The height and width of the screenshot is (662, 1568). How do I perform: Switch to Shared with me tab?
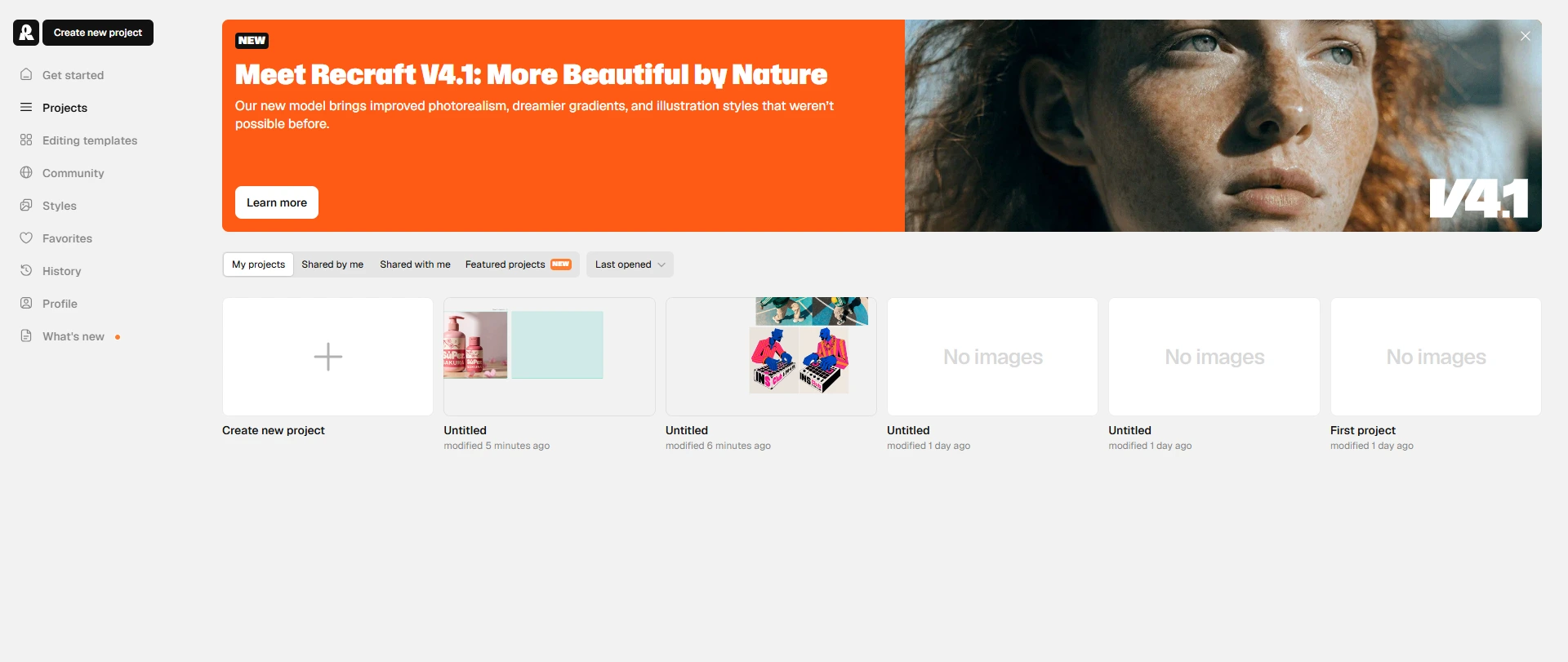tap(415, 264)
